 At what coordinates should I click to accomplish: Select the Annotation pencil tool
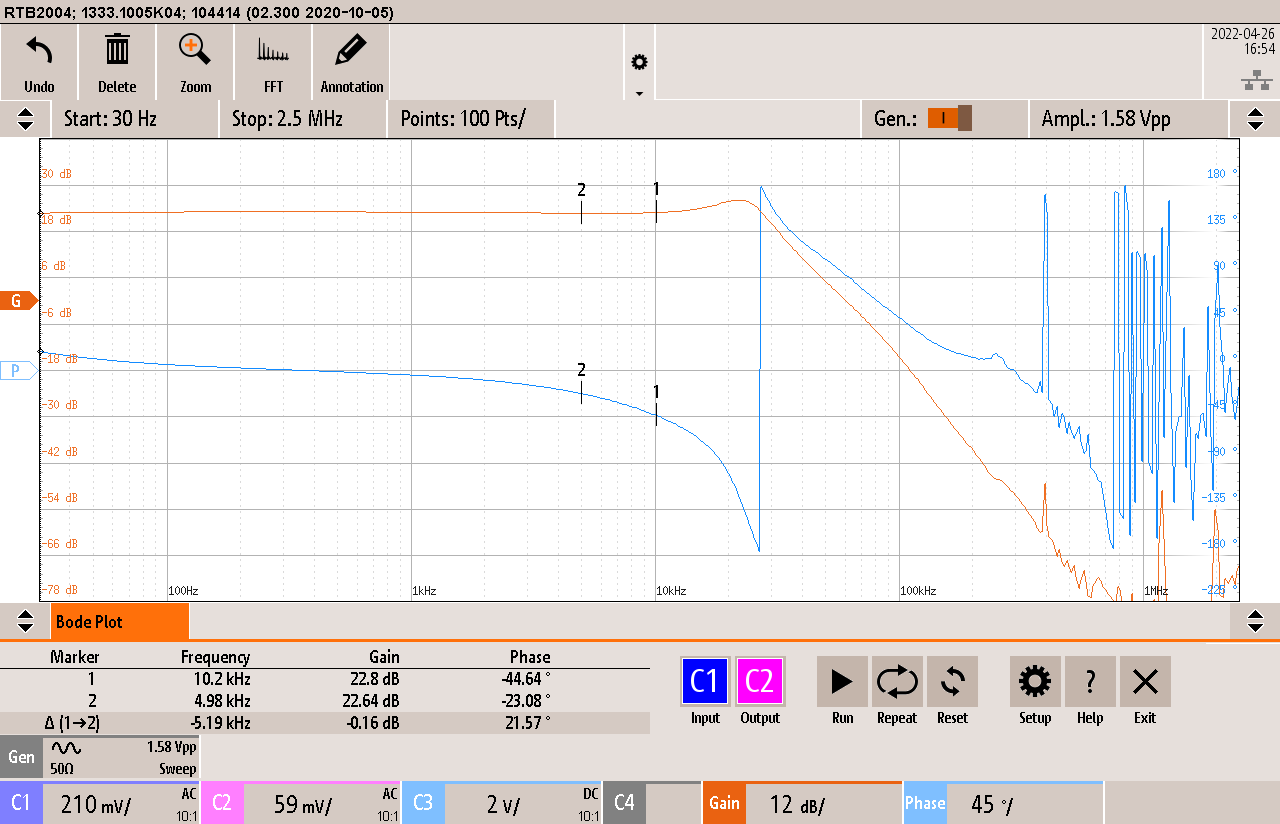click(351, 50)
